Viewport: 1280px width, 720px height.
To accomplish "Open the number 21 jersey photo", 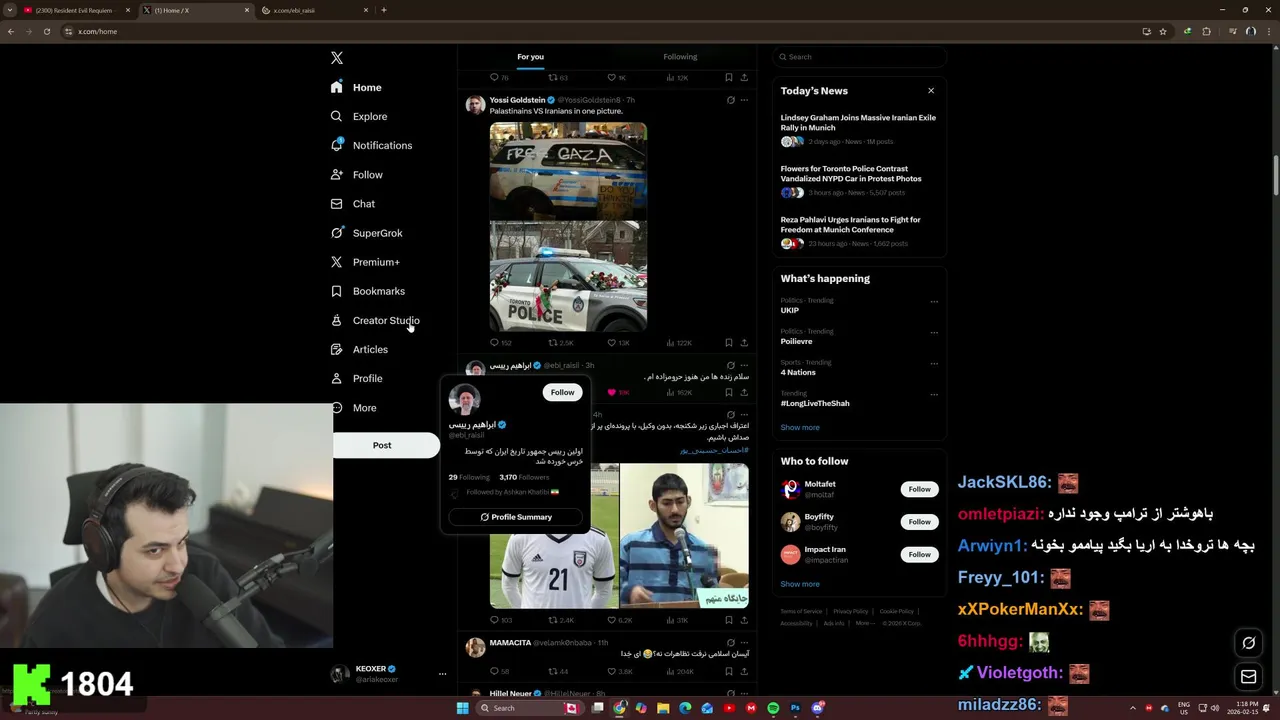I will pos(554,535).
